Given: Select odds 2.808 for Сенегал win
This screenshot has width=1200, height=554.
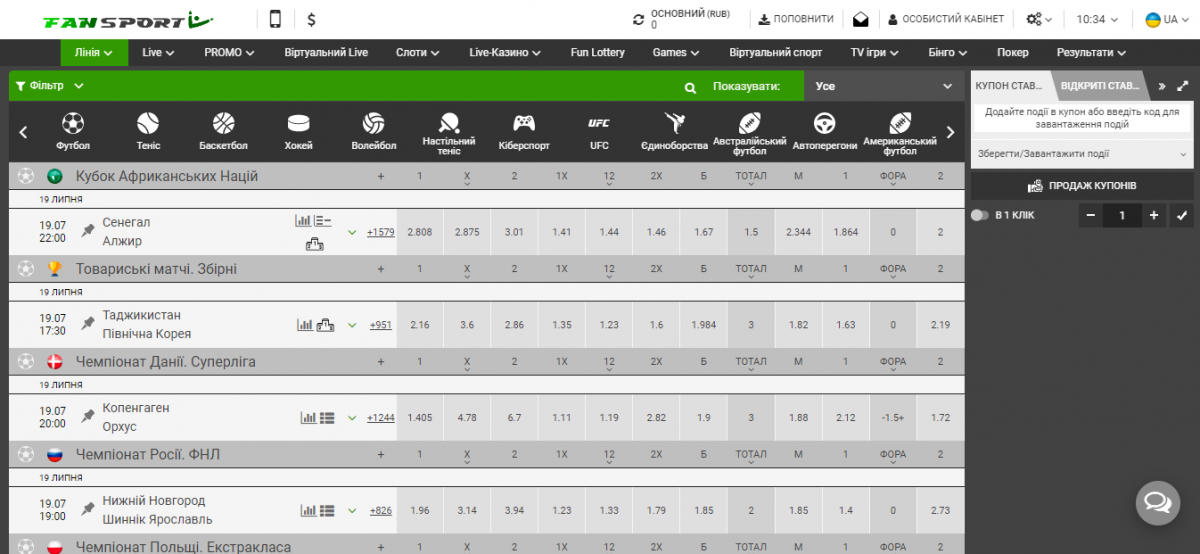Looking at the screenshot, I should coord(420,232).
